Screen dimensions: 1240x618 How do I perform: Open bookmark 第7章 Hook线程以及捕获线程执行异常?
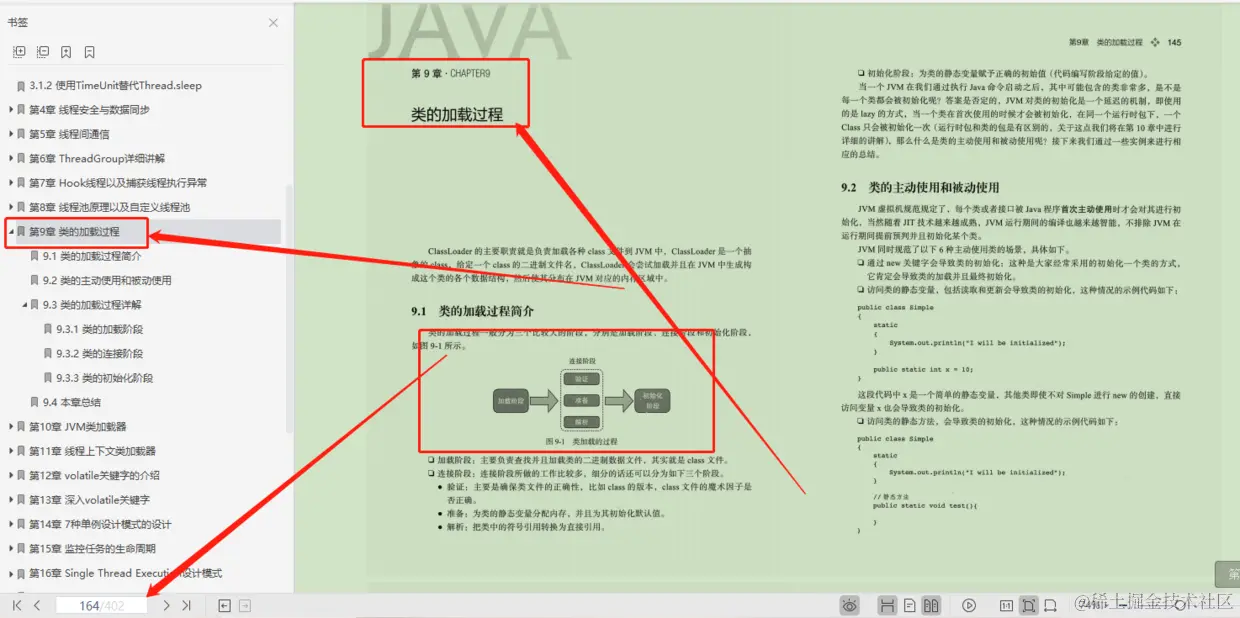pos(118,183)
